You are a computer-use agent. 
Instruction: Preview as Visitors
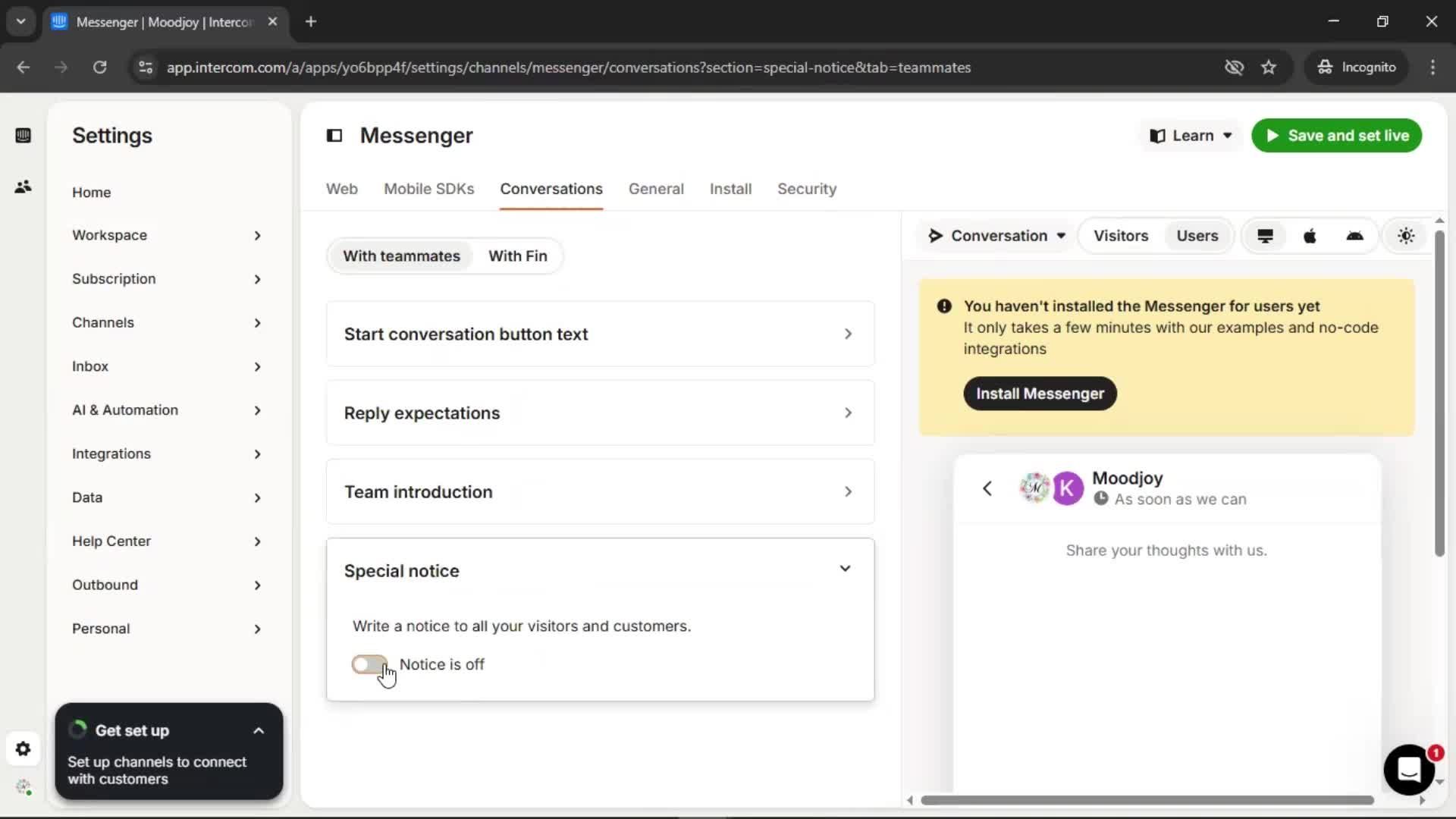click(x=1120, y=236)
